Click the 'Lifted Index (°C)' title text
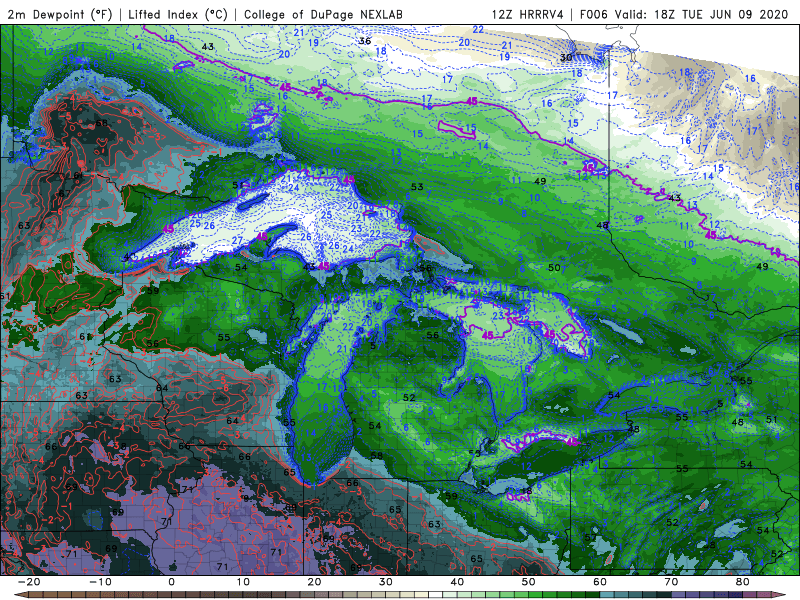The width and height of the screenshot is (800, 600). [178, 14]
